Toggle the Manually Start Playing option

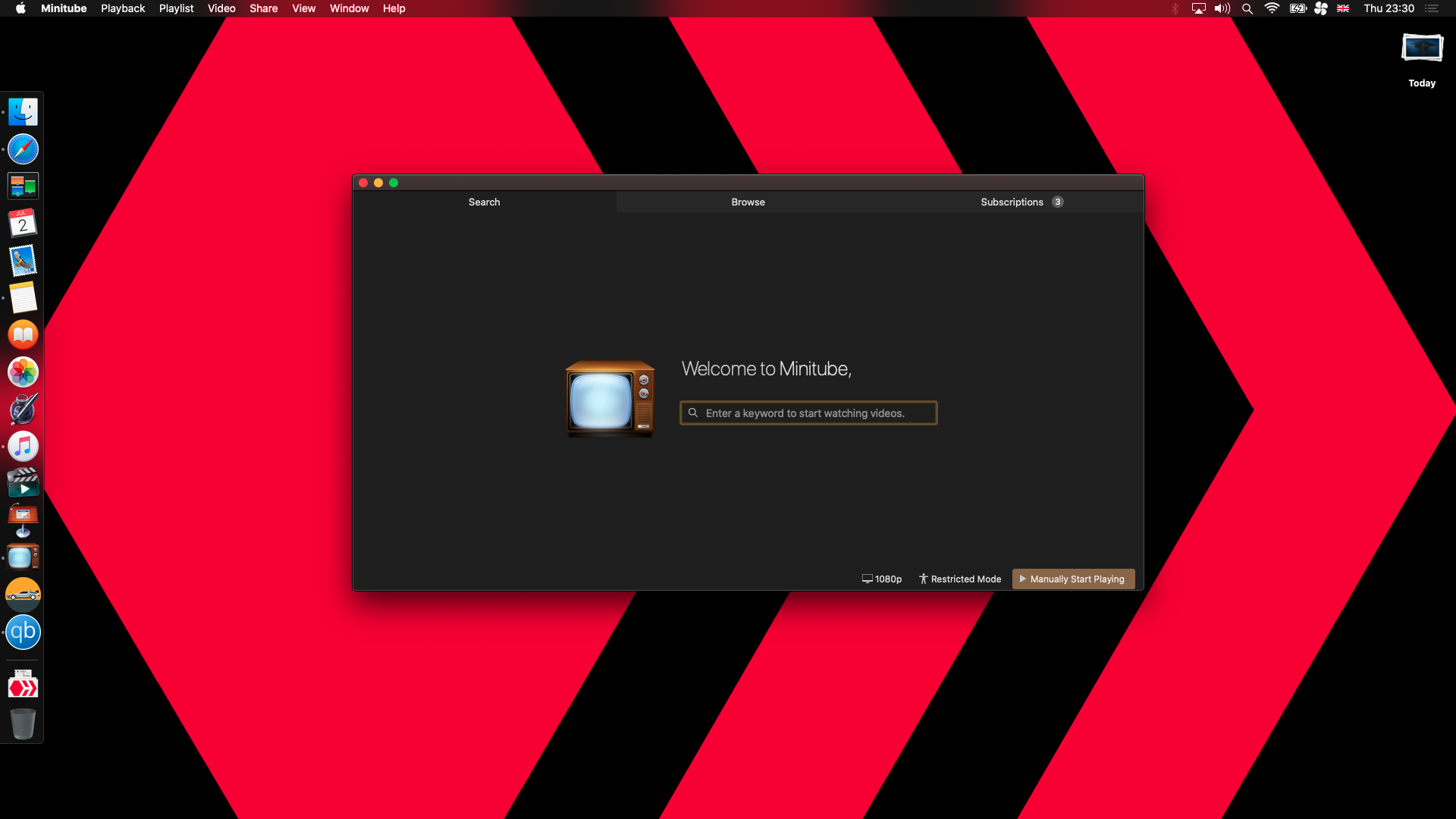tap(1073, 579)
